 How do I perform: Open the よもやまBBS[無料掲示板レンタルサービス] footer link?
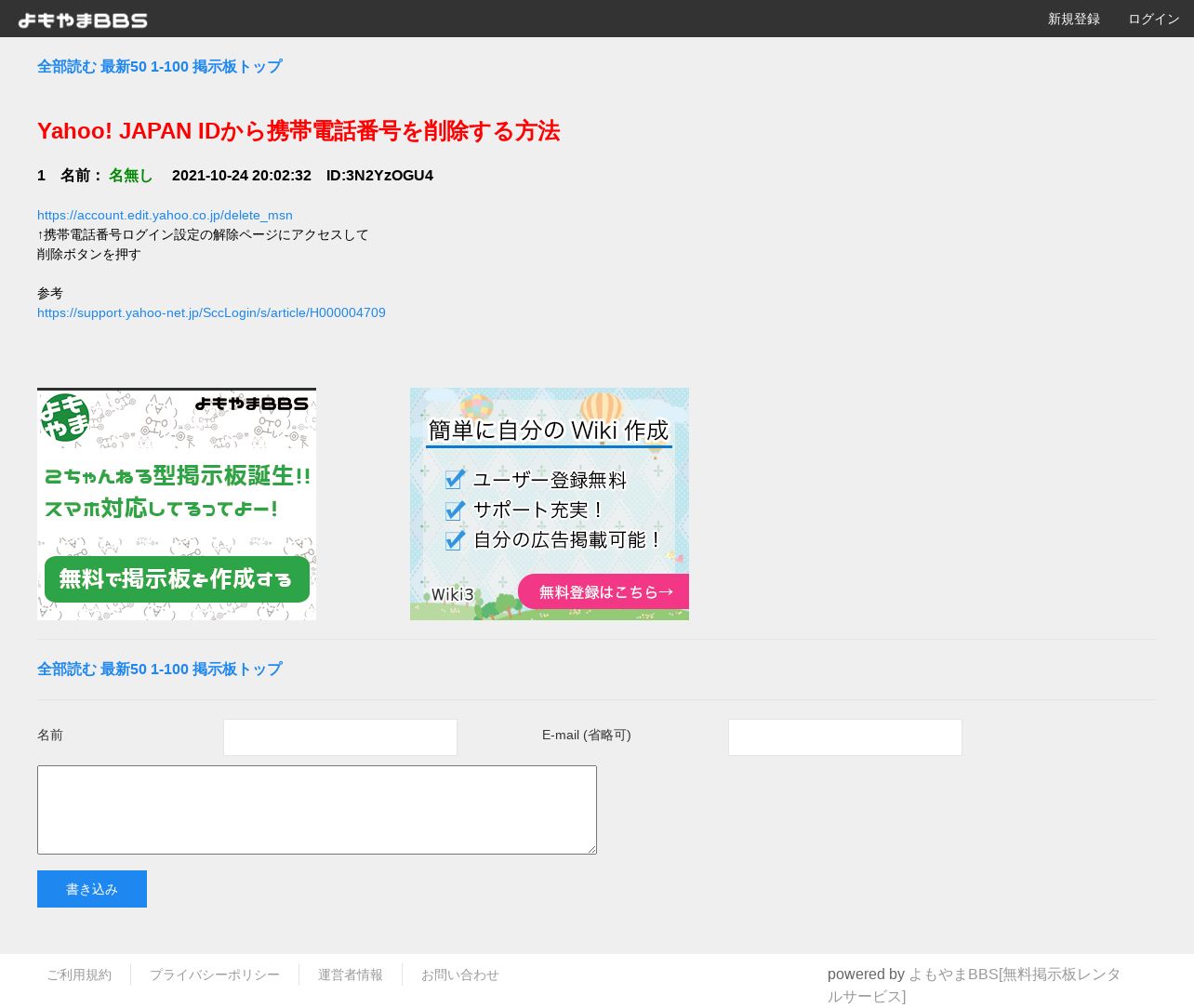(974, 986)
